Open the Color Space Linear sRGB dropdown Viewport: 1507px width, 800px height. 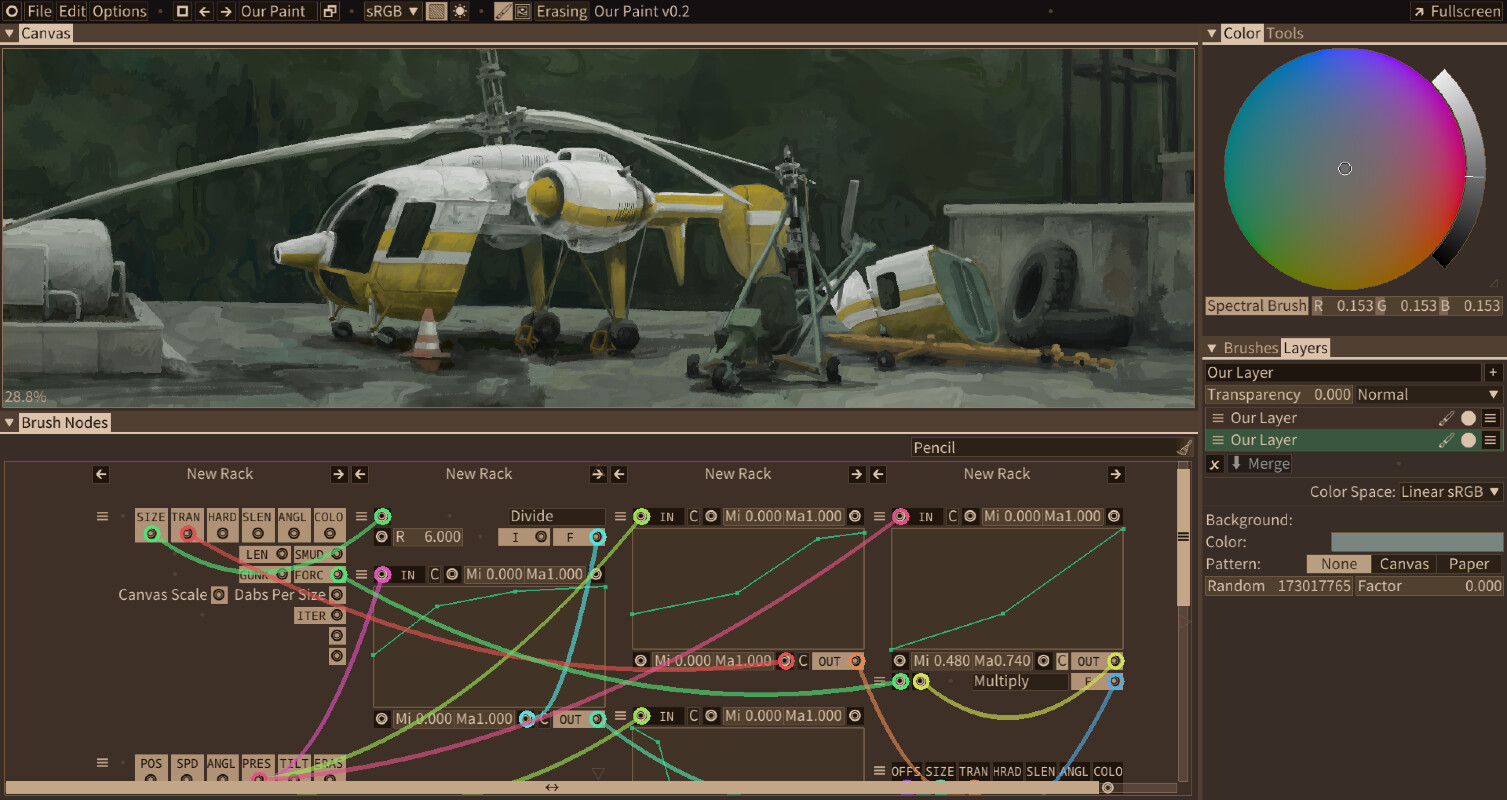tap(1450, 492)
